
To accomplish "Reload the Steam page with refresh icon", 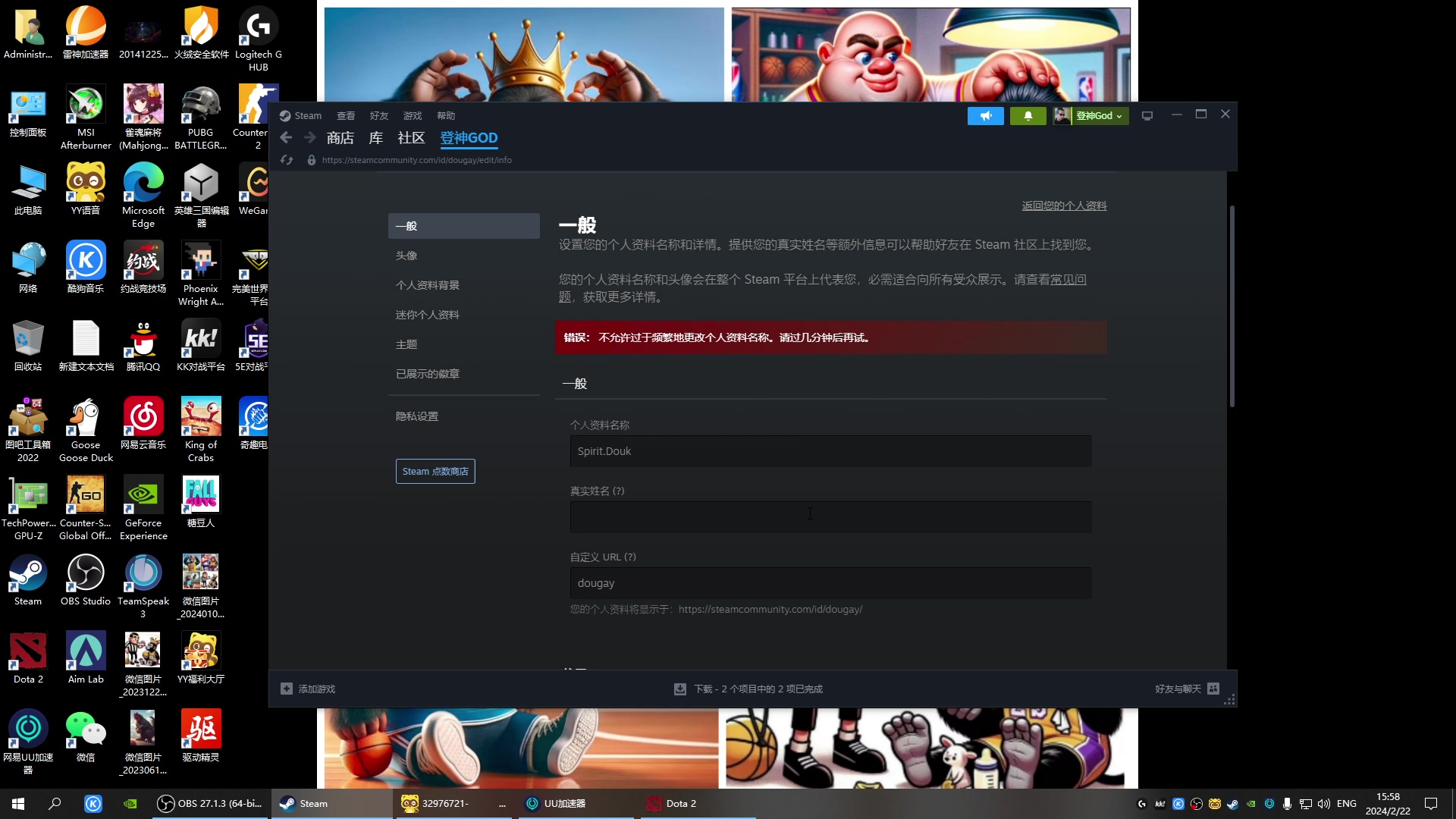I will coord(286,160).
